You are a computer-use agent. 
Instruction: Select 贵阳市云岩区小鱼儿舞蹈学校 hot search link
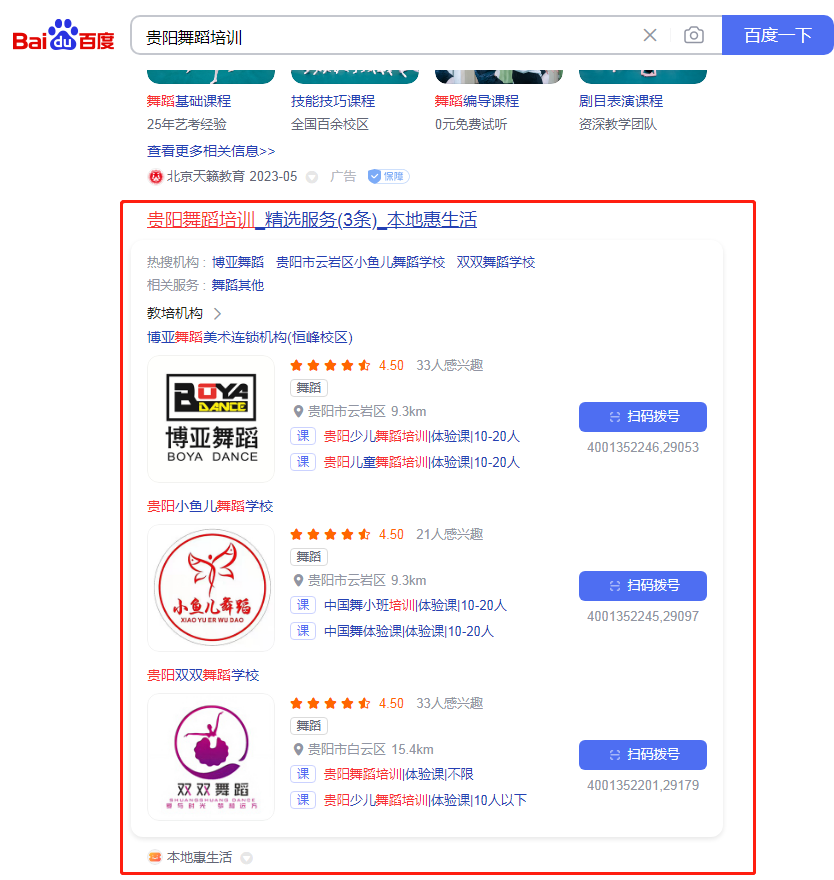(360, 262)
